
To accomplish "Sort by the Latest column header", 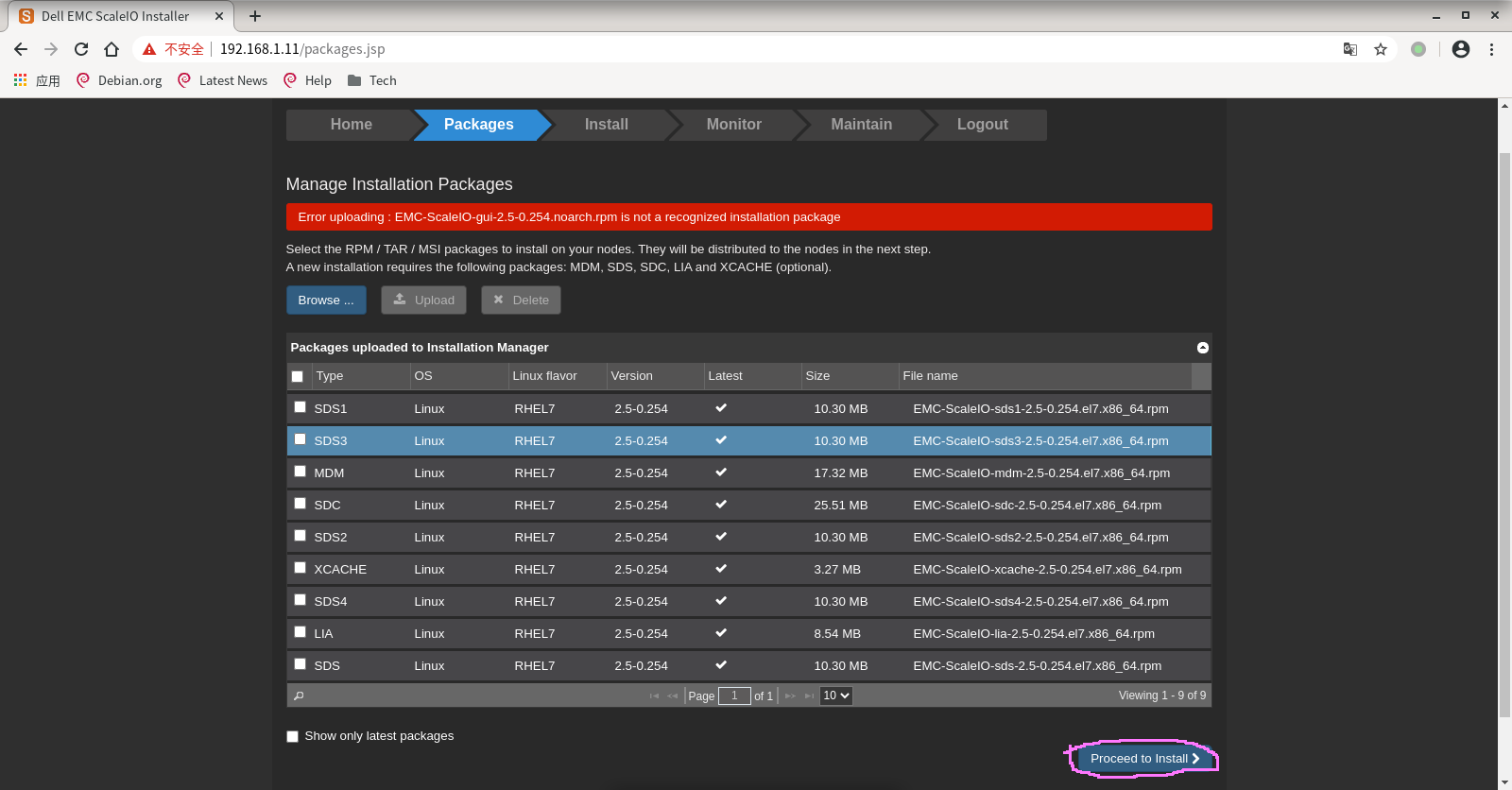I will pos(753,376).
